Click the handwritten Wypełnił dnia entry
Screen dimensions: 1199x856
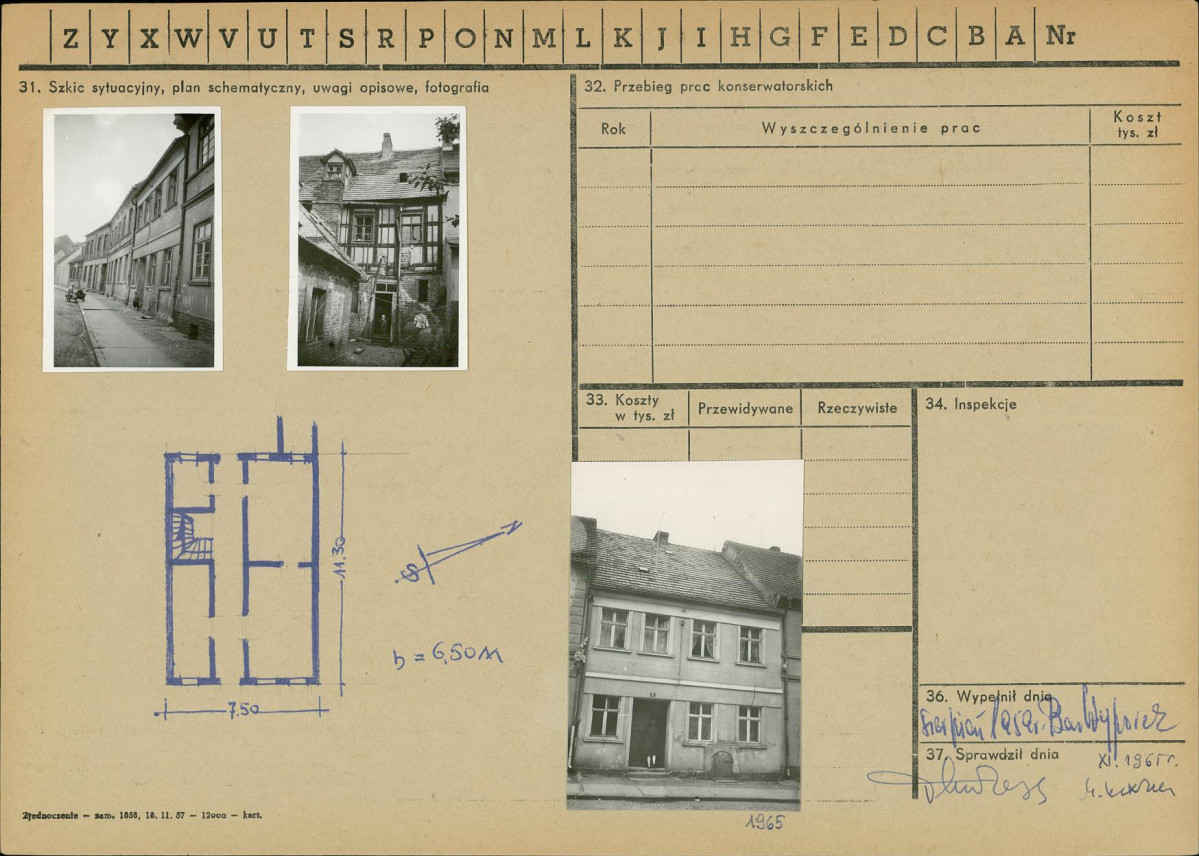click(x=1048, y=722)
